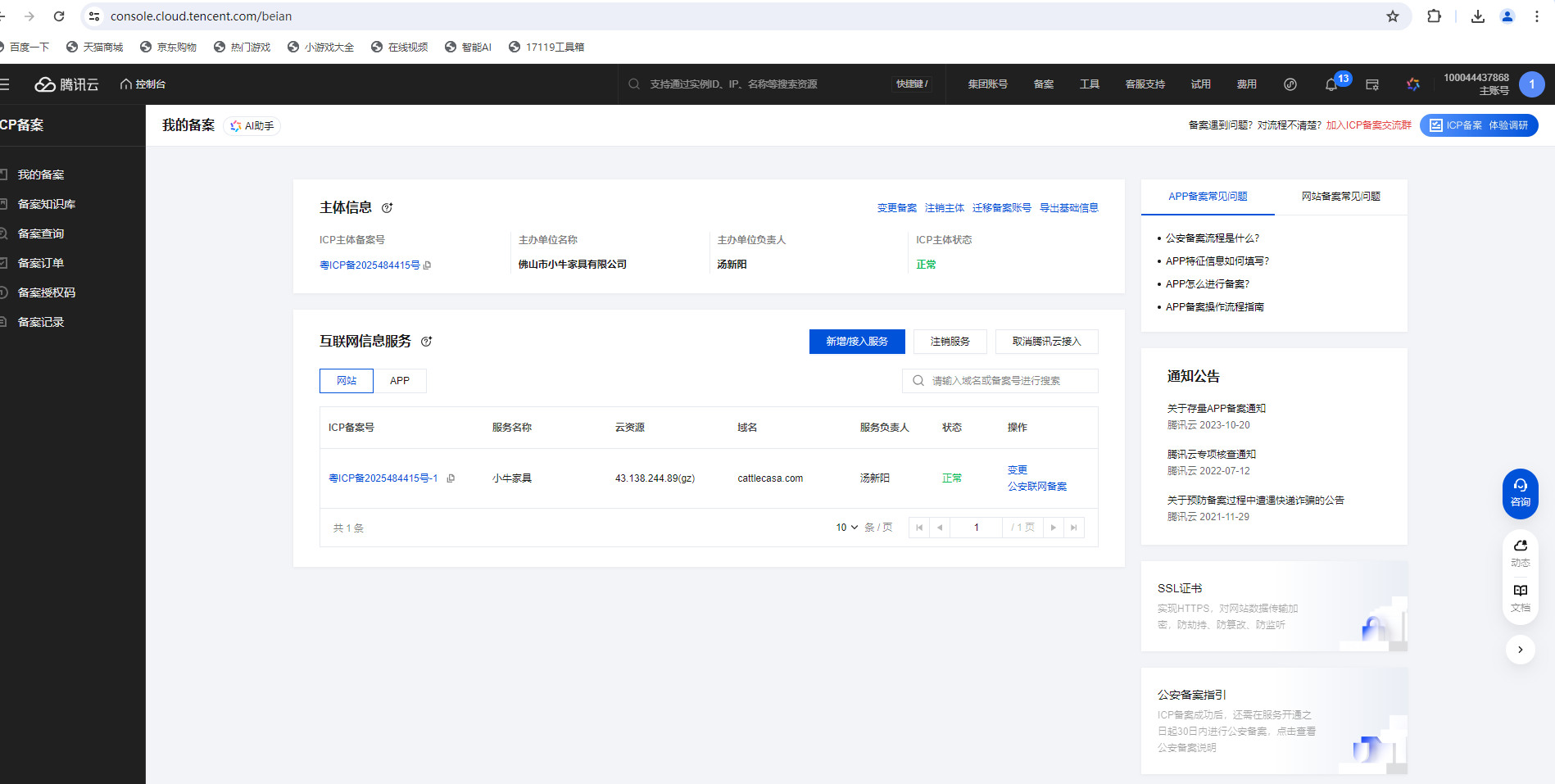
Task: Open the 动态 side widget
Action: pyautogui.click(x=1521, y=553)
